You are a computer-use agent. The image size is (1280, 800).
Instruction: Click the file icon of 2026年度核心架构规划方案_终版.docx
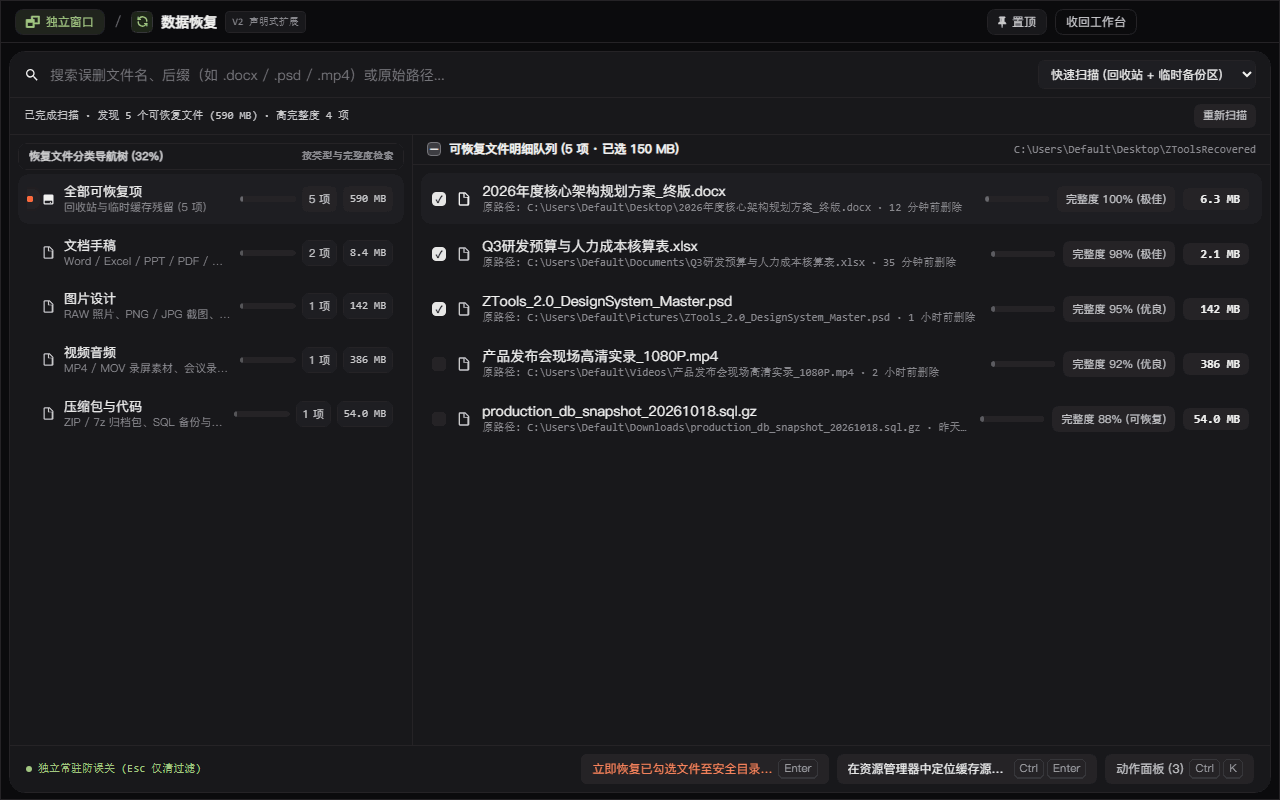coord(464,199)
